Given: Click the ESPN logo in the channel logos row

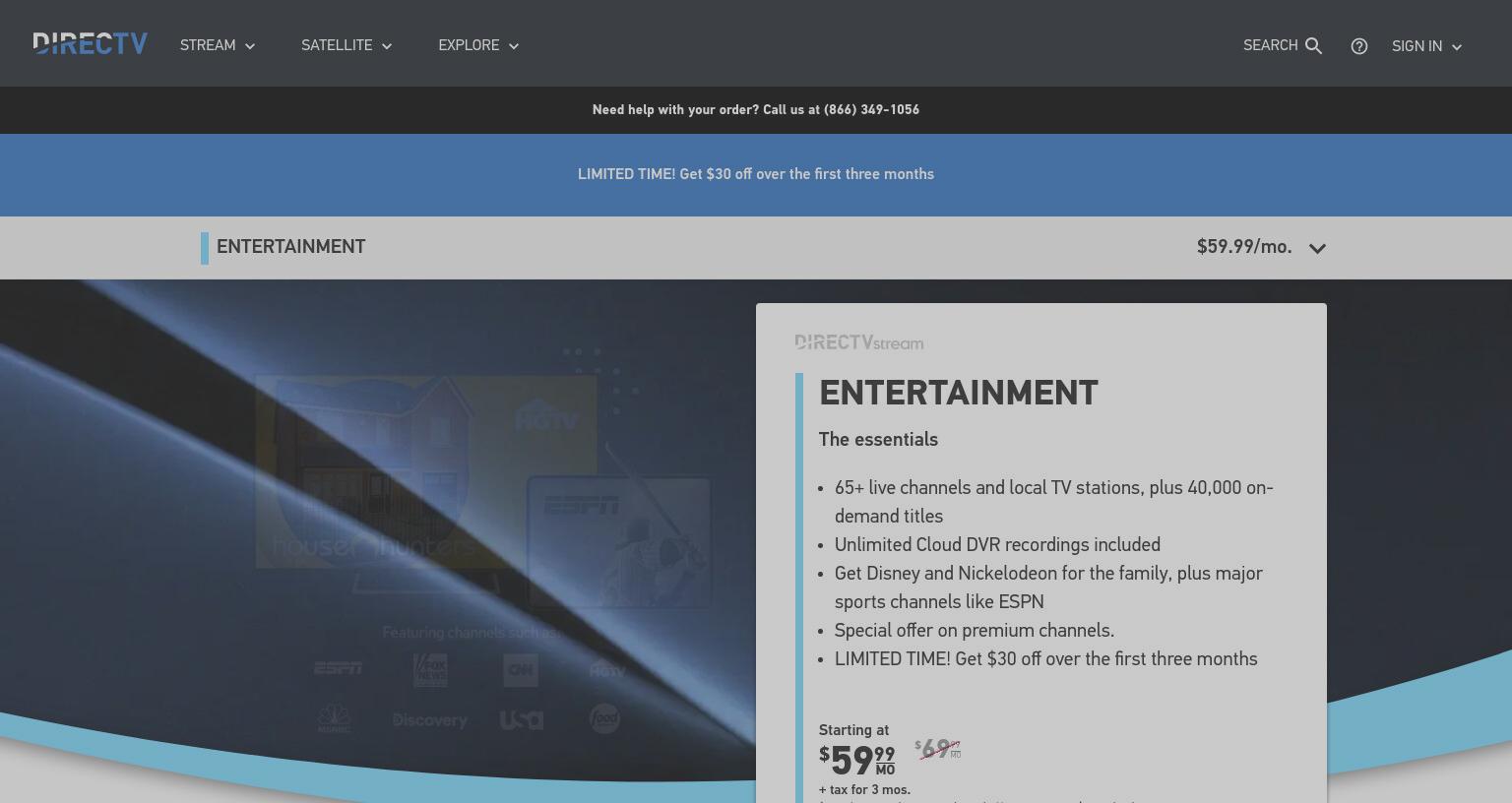Looking at the screenshot, I should pos(338,669).
